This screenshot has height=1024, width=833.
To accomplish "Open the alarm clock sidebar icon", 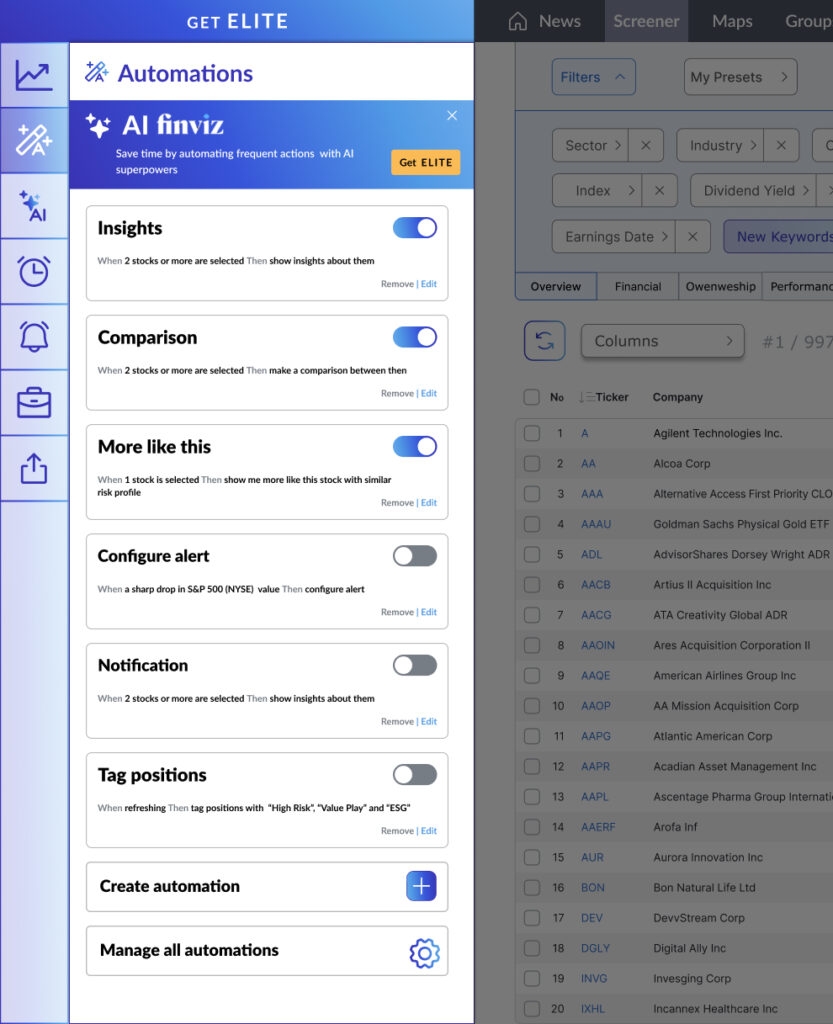I will tap(34, 271).
